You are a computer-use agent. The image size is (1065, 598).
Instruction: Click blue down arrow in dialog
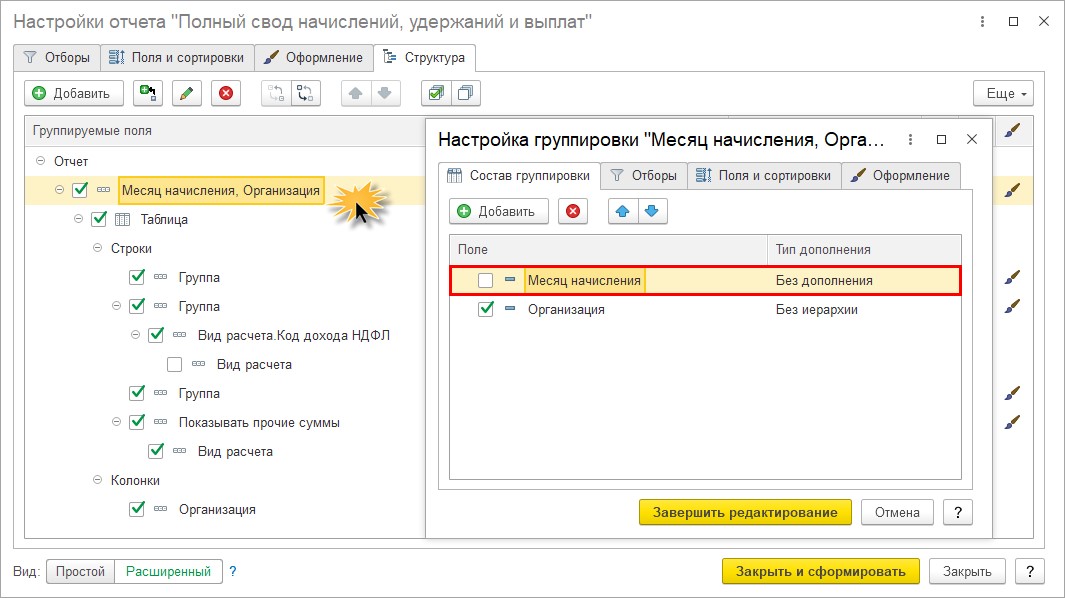[652, 211]
